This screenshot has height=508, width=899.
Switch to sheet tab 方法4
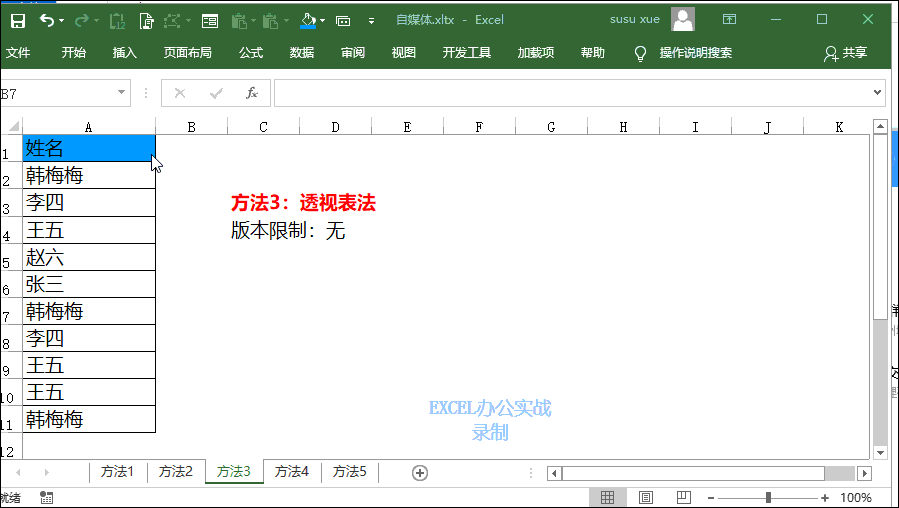click(x=292, y=471)
